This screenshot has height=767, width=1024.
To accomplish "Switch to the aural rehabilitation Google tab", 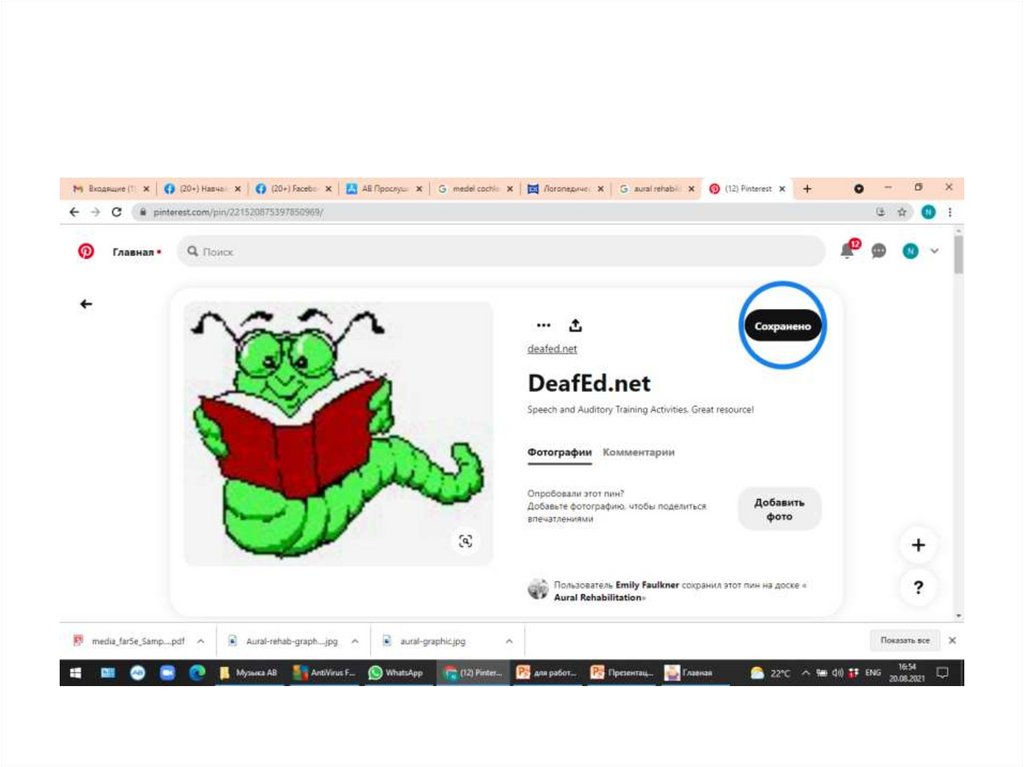I will pyautogui.click(x=656, y=189).
